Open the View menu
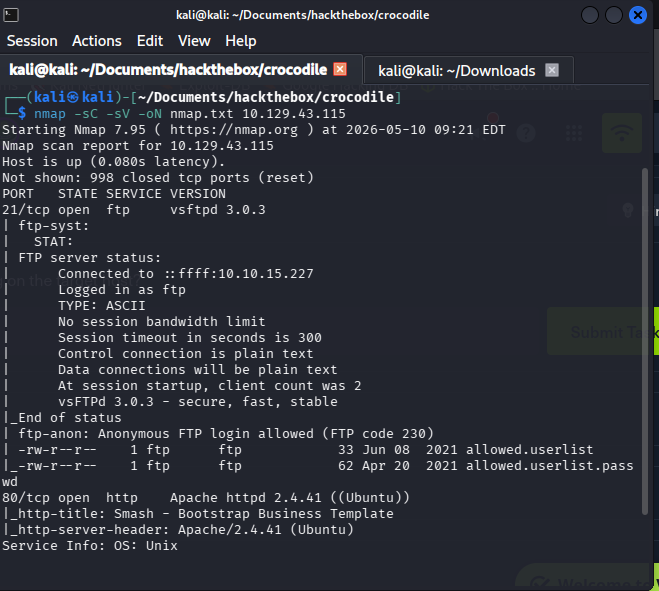The height and width of the screenshot is (591, 659). (x=194, y=41)
